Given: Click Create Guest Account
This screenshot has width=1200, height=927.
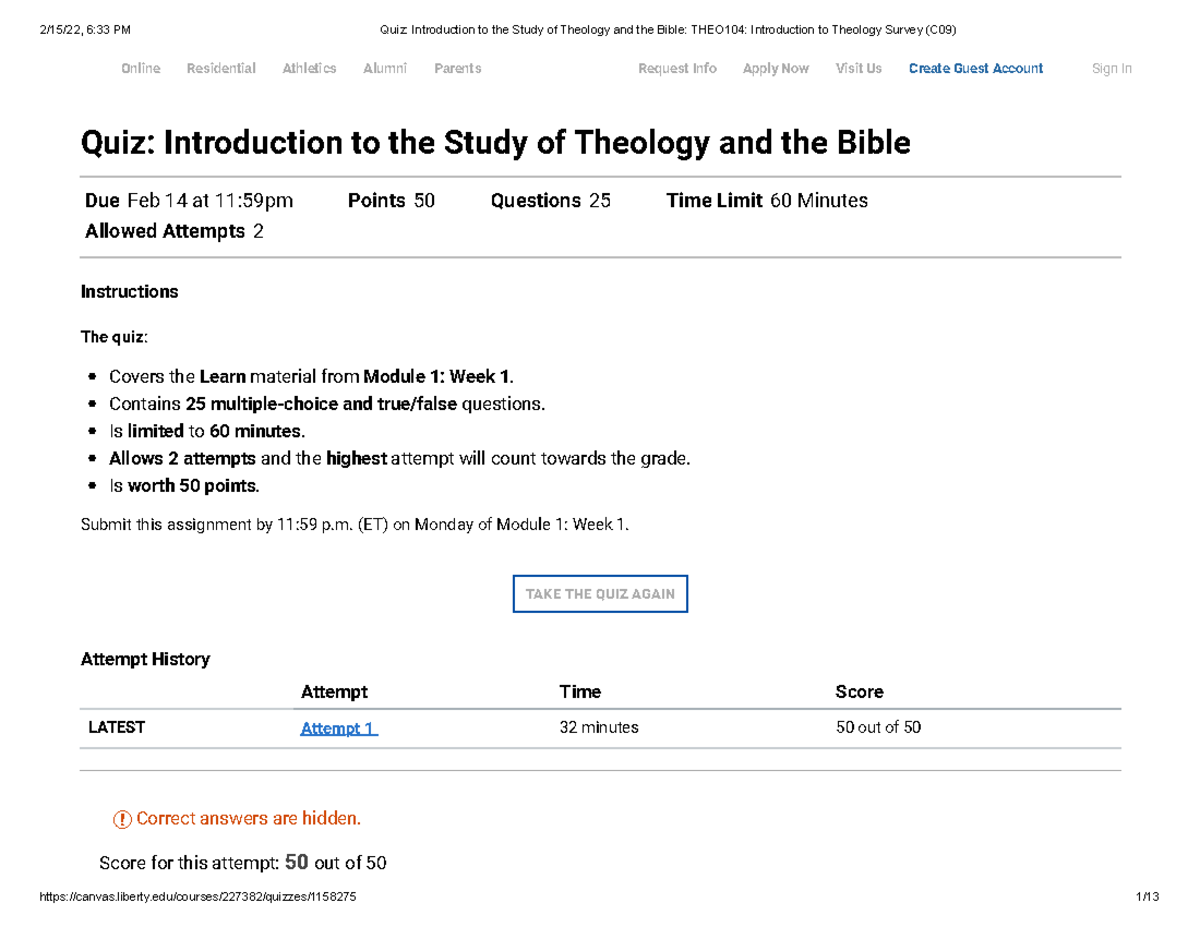Looking at the screenshot, I should coord(975,68).
